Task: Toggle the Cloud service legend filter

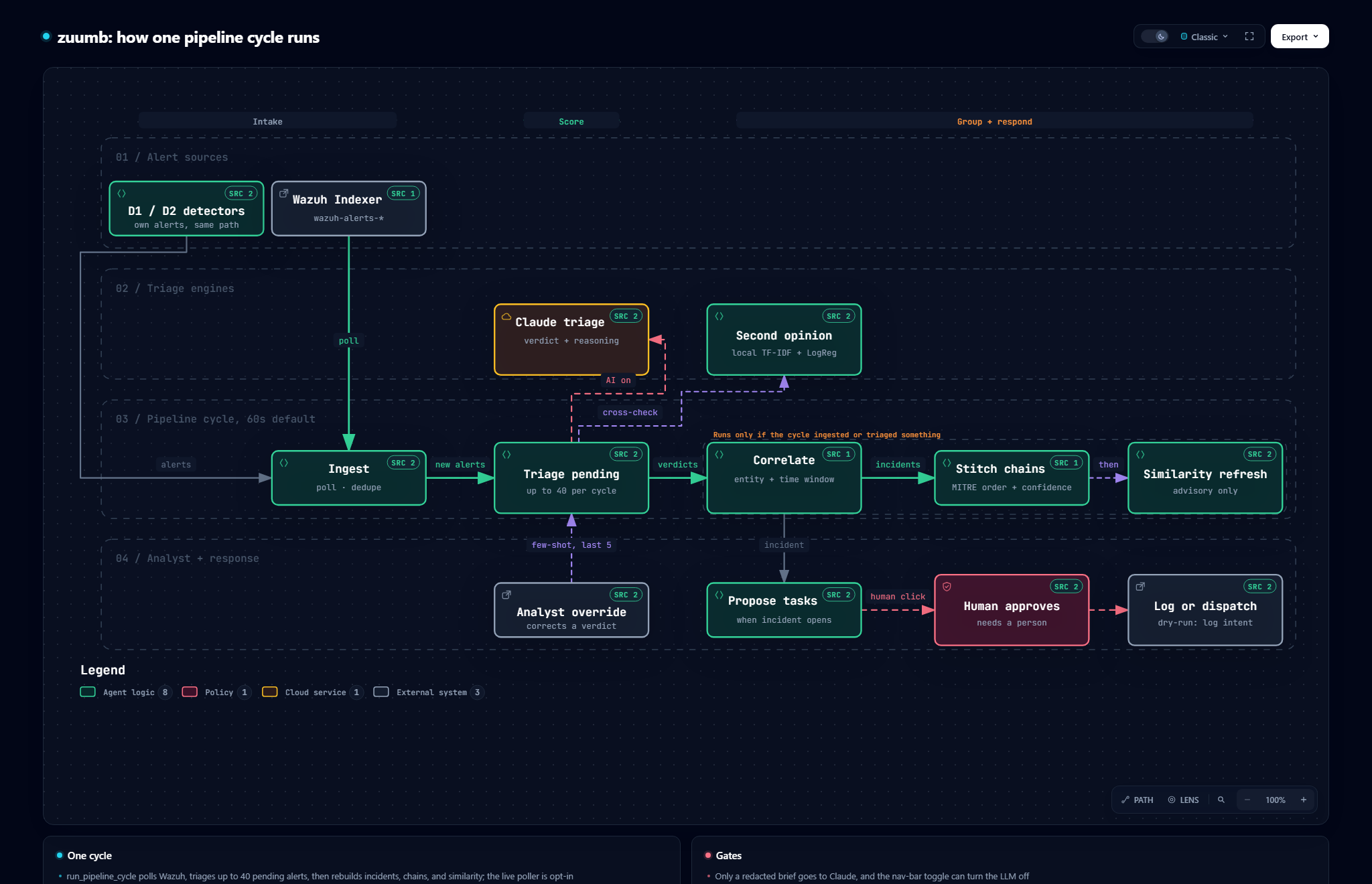Action: coord(312,692)
